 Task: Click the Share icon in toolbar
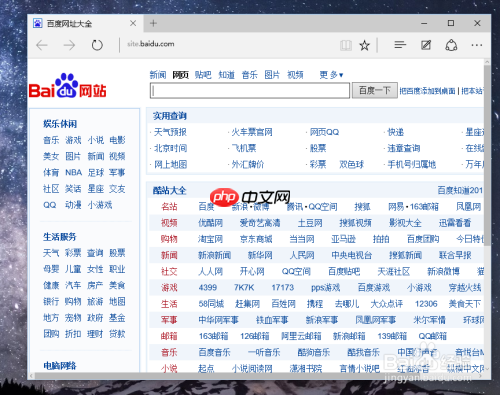[451, 45]
